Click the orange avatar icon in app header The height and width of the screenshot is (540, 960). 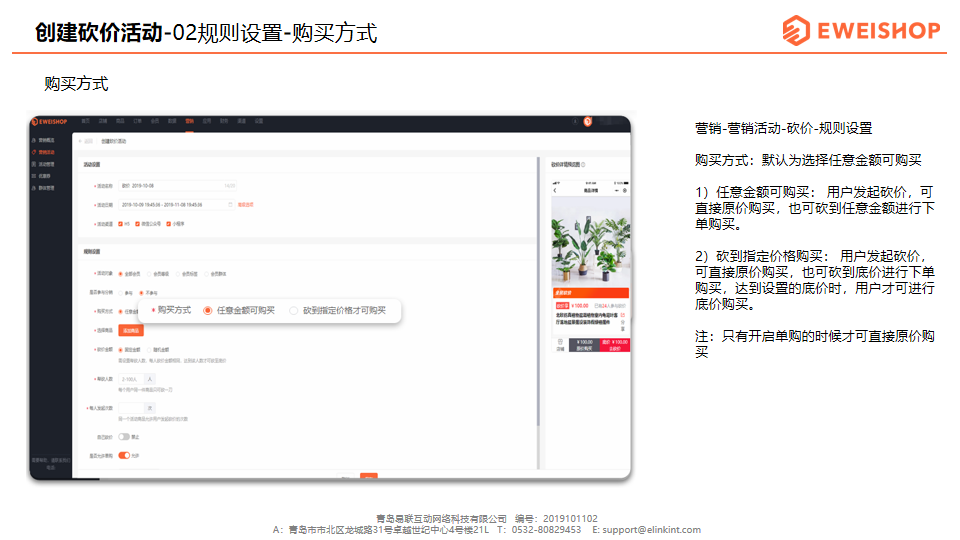(588, 121)
